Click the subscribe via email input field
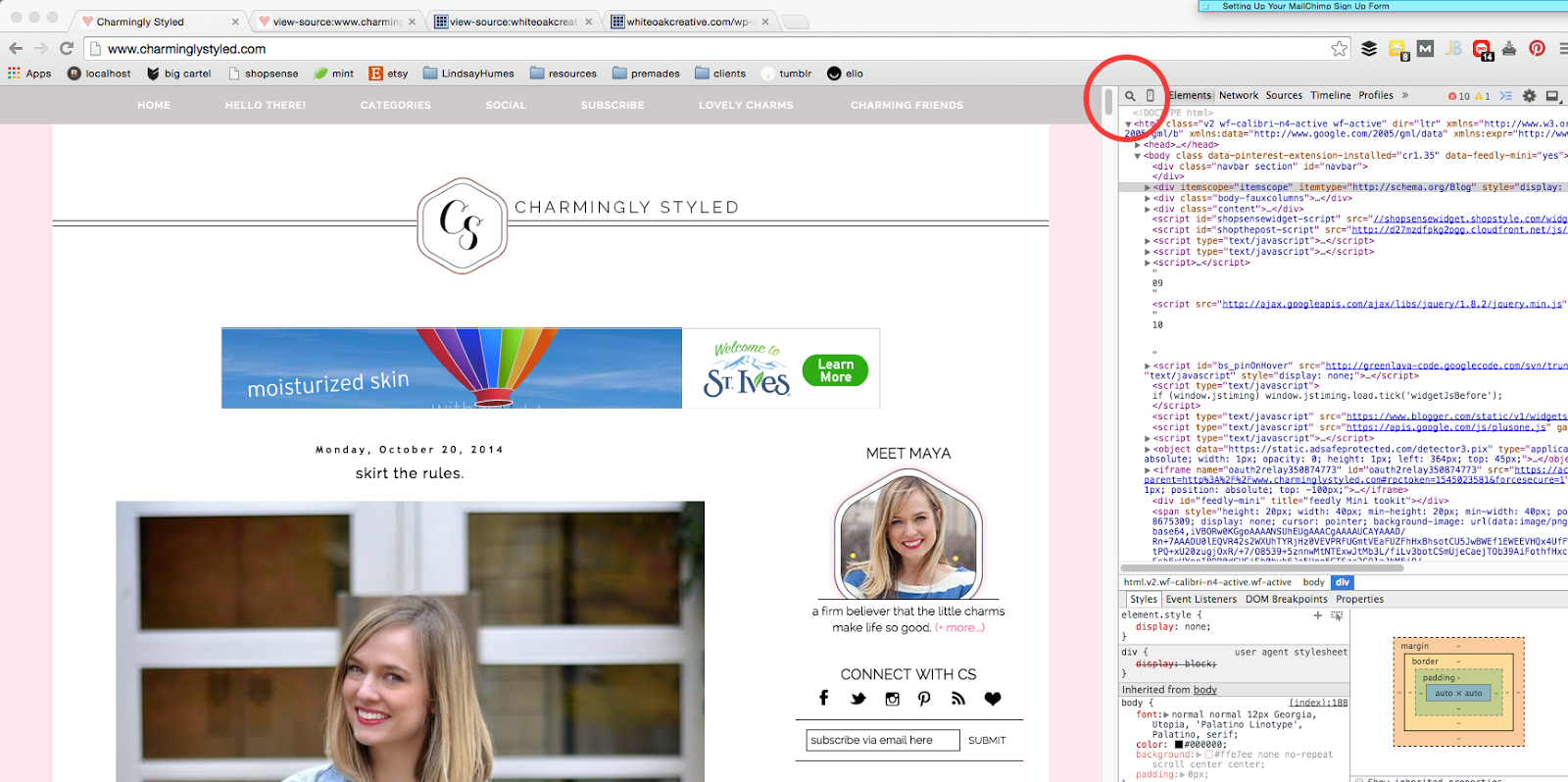The height and width of the screenshot is (782, 1568). [x=882, y=741]
